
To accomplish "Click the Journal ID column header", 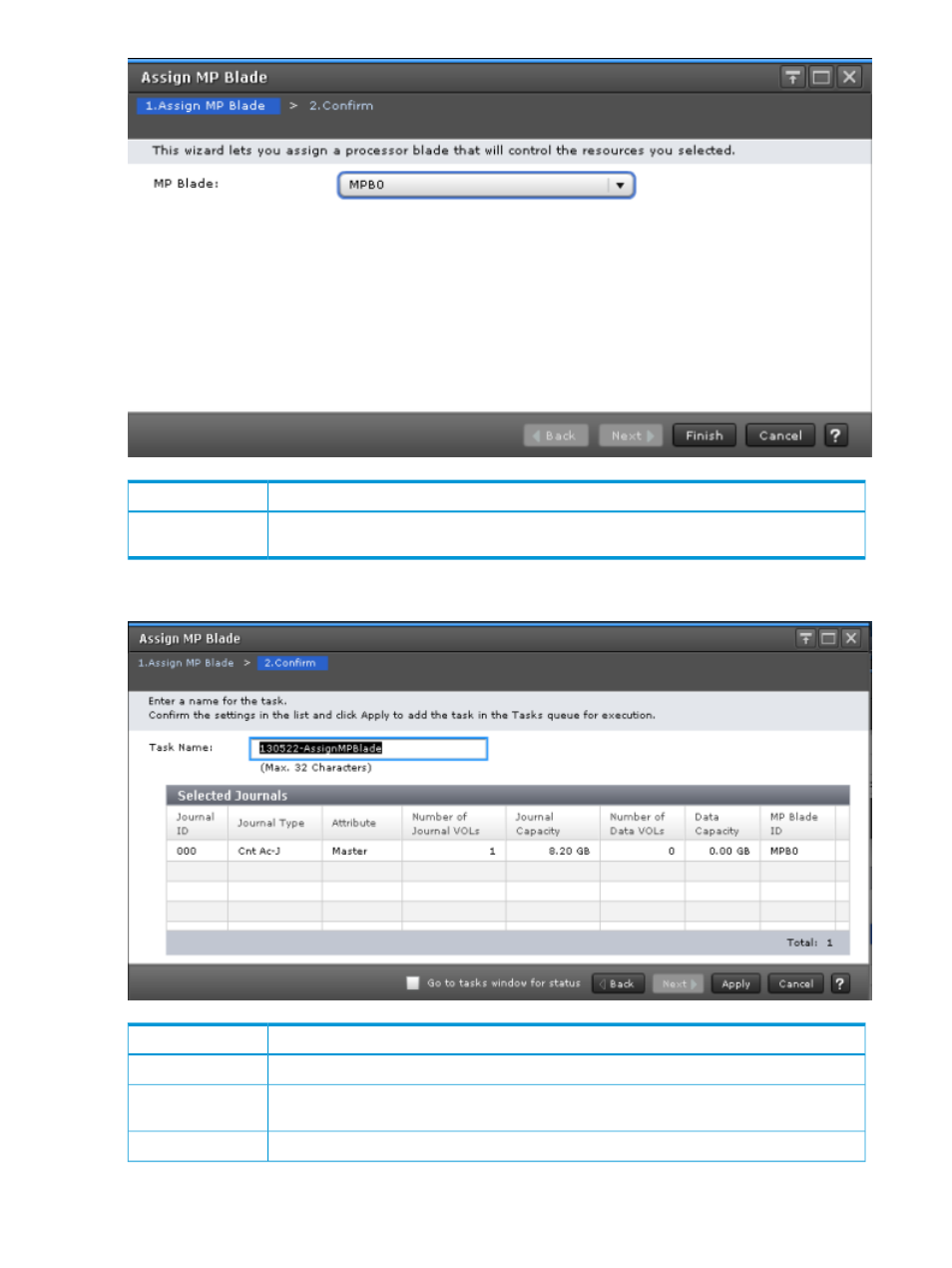I will (197, 824).
